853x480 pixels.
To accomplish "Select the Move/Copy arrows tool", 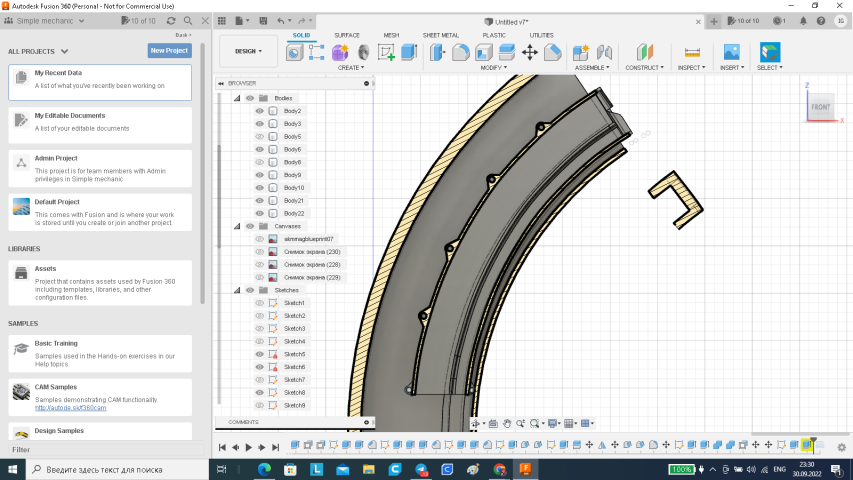I will click(529, 52).
